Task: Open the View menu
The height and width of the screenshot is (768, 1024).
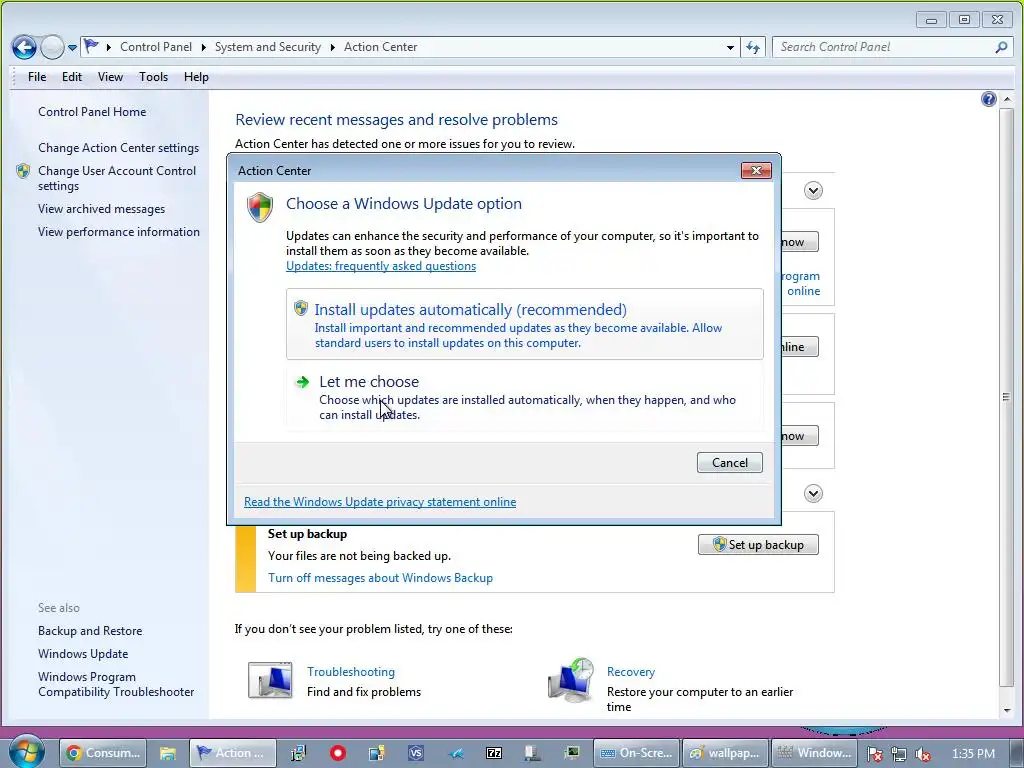Action: tap(110, 77)
